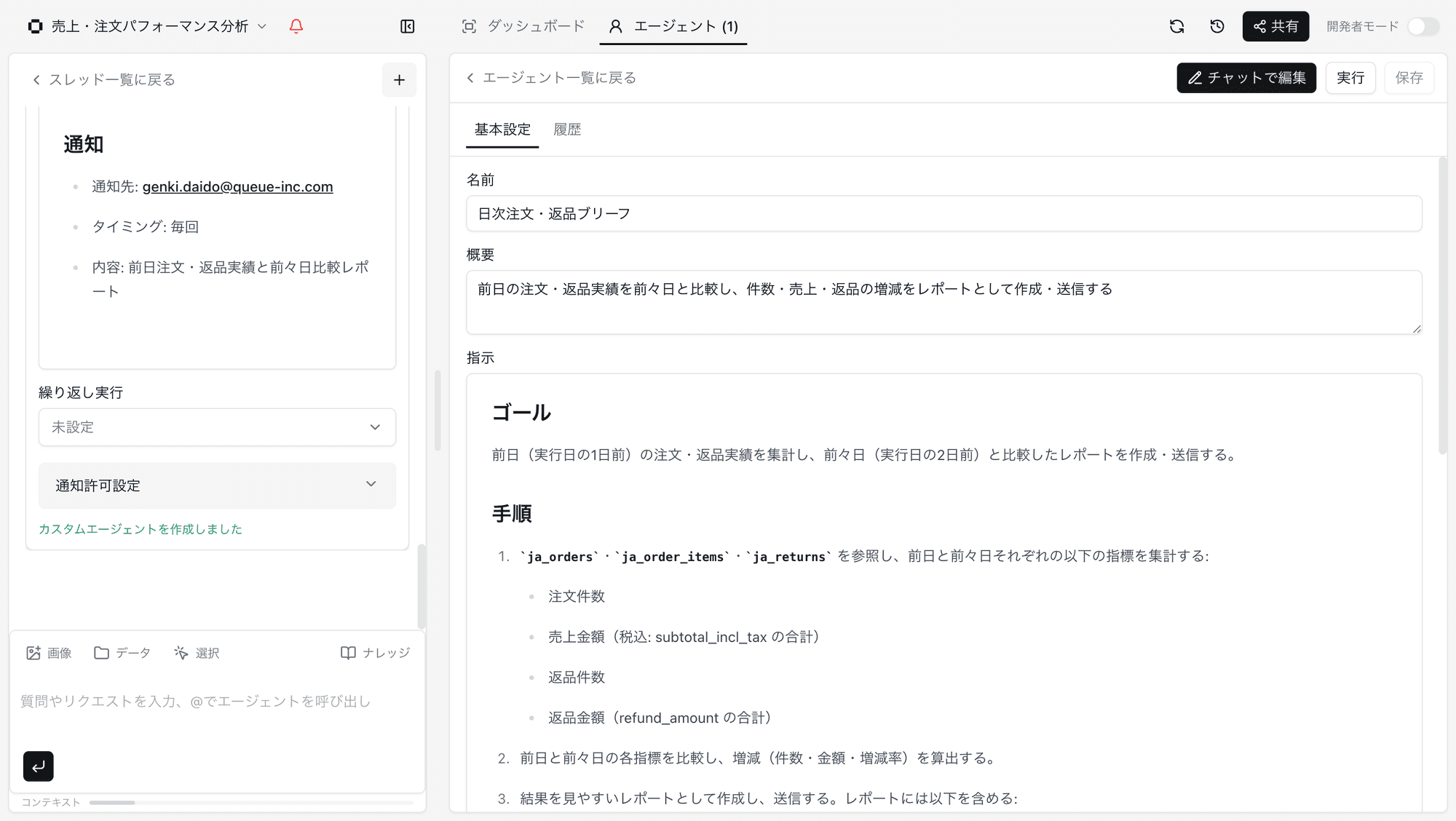1456x821 pixels.
Task: Click チャットで編集 button
Action: [1246, 78]
